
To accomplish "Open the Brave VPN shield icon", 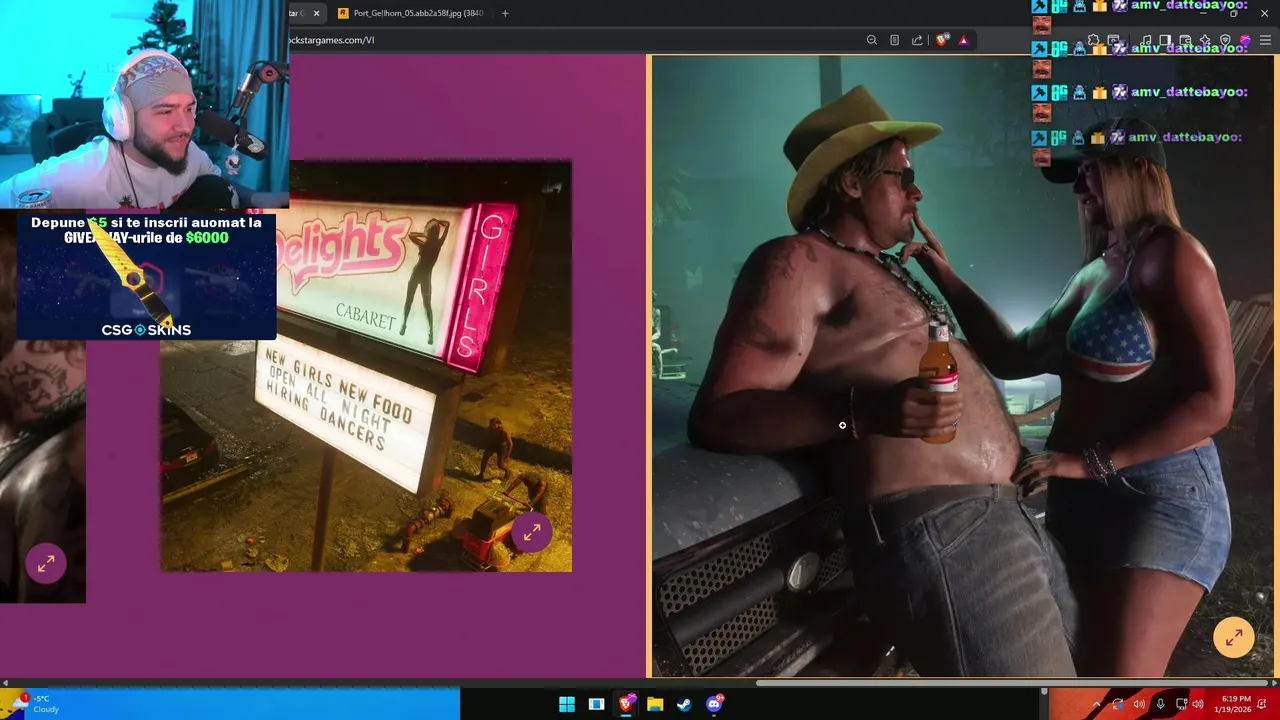I will 1225,40.
